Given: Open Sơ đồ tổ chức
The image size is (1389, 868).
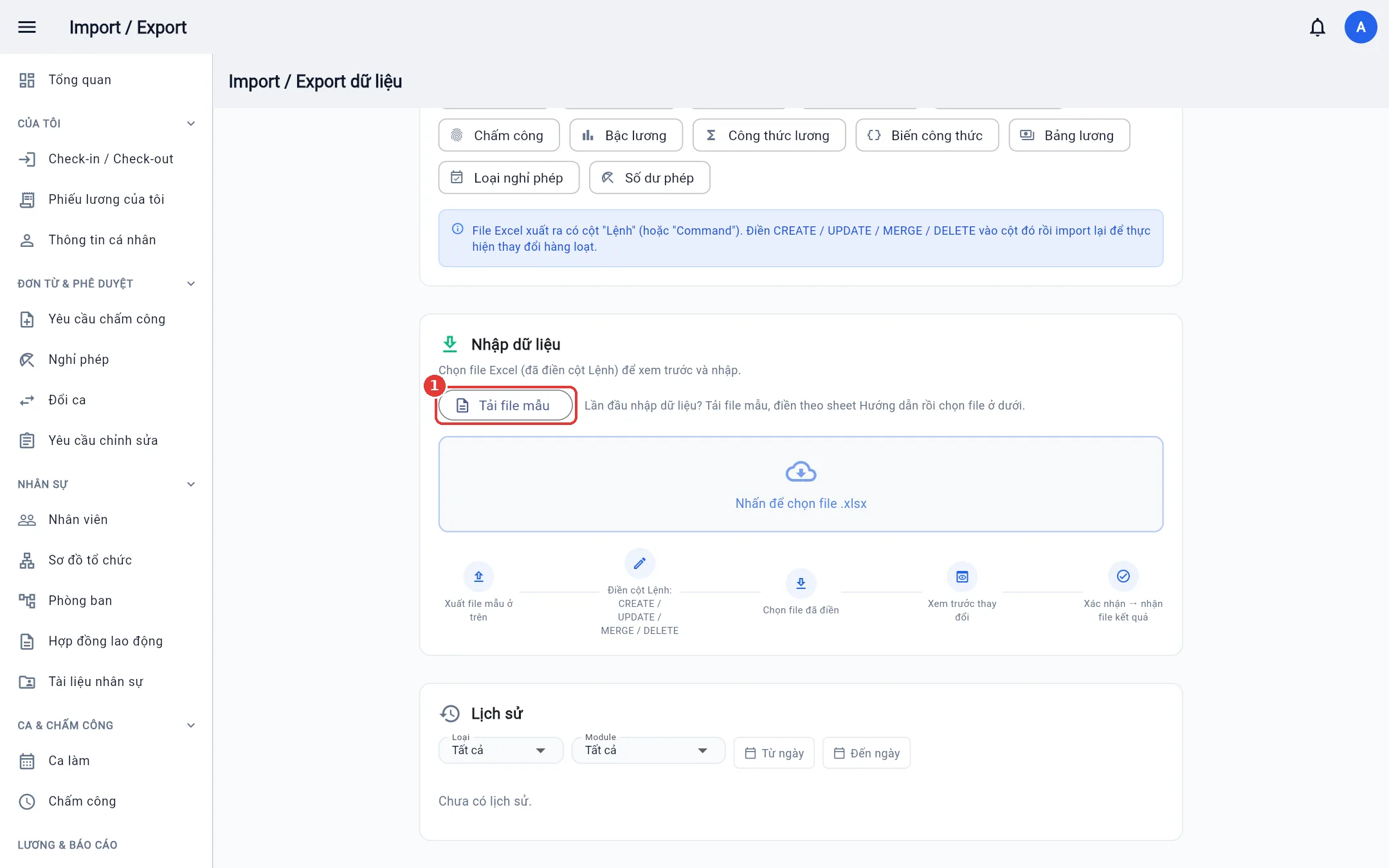Looking at the screenshot, I should pyautogui.click(x=106, y=560).
